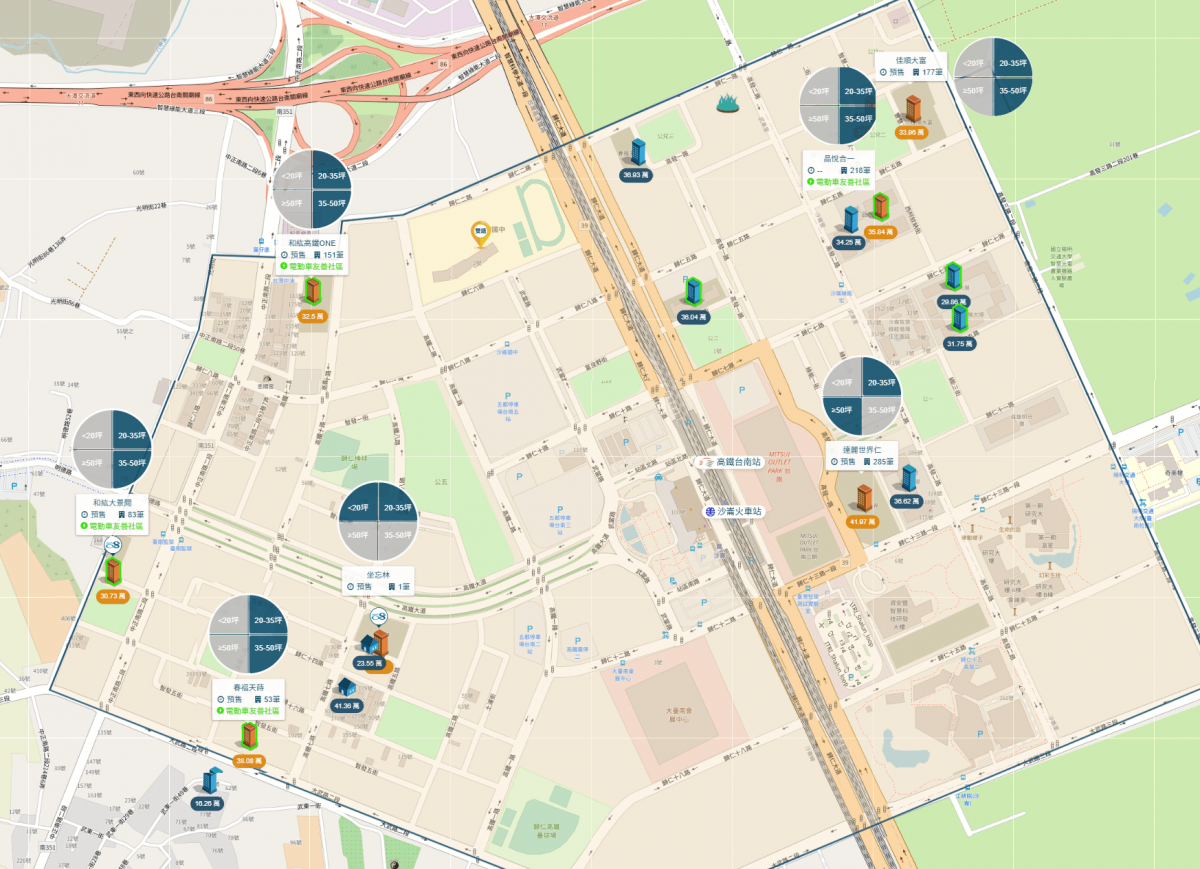Select the orange building marker priced 33.95萬

click(x=913, y=108)
